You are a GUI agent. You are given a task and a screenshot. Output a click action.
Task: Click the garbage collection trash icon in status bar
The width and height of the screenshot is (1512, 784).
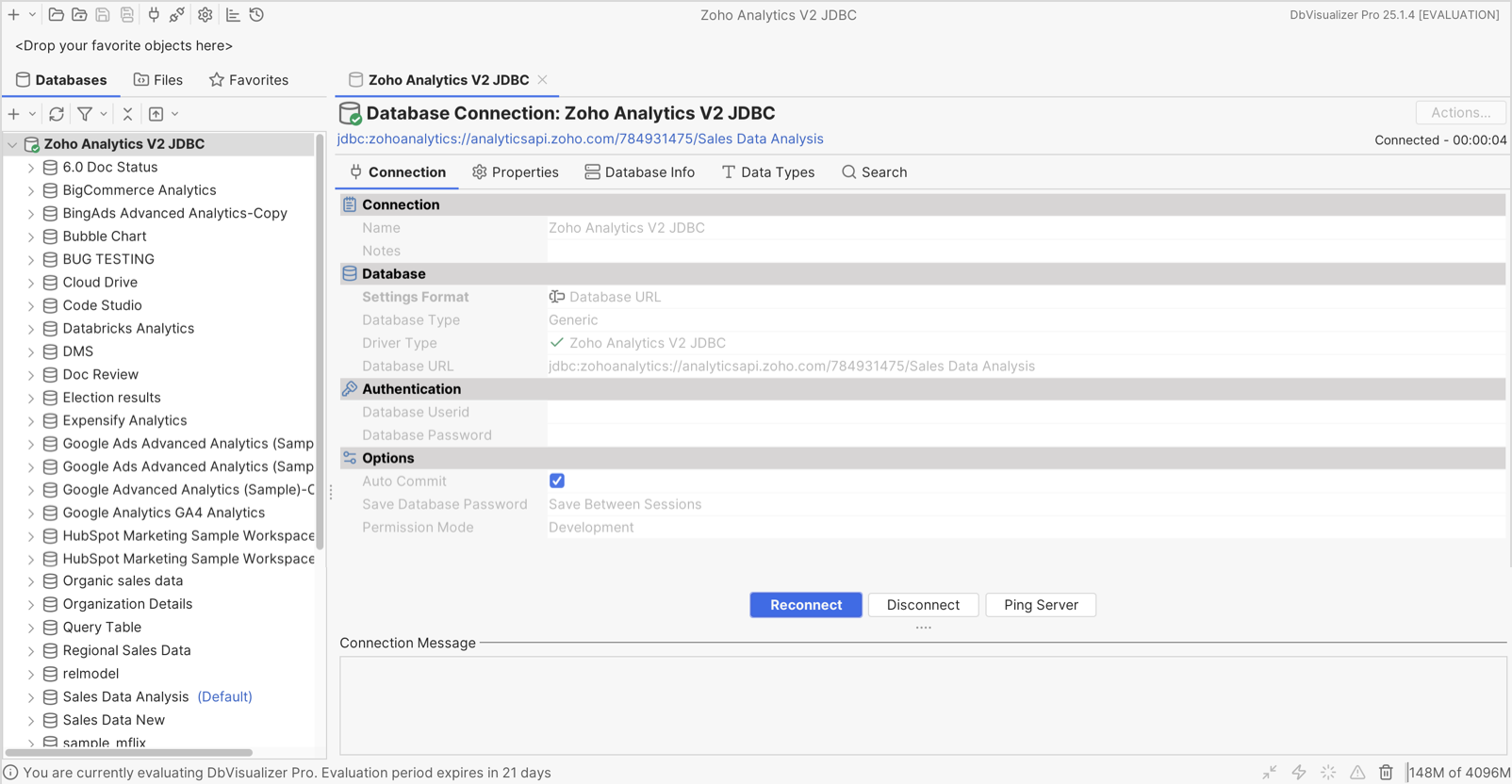coord(1386,773)
